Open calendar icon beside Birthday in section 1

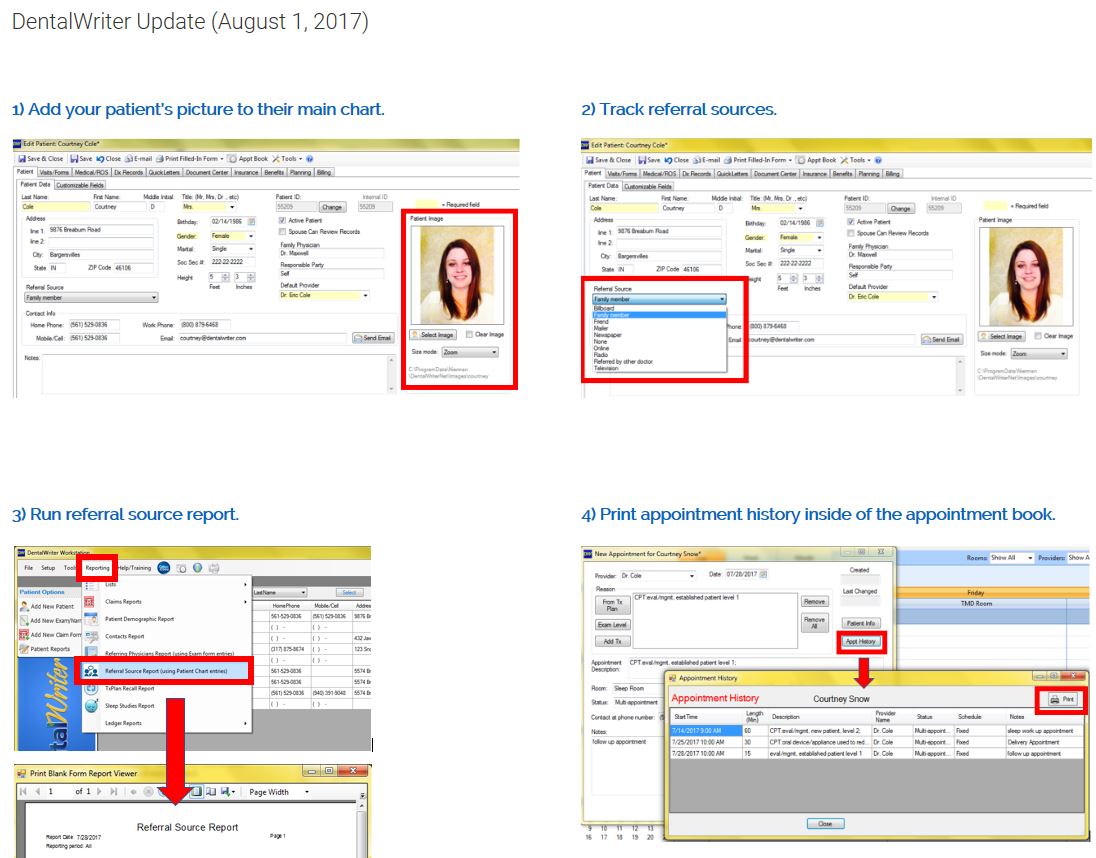click(x=252, y=221)
